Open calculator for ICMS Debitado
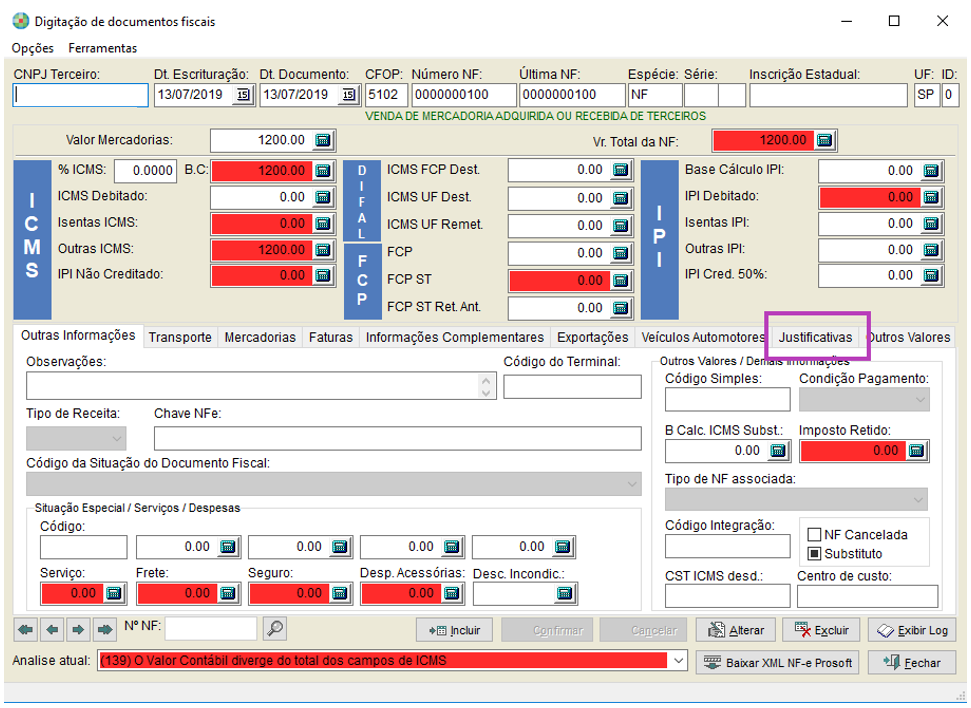The width and height of the screenshot is (971, 708). pyautogui.click(x=323, y=198)
